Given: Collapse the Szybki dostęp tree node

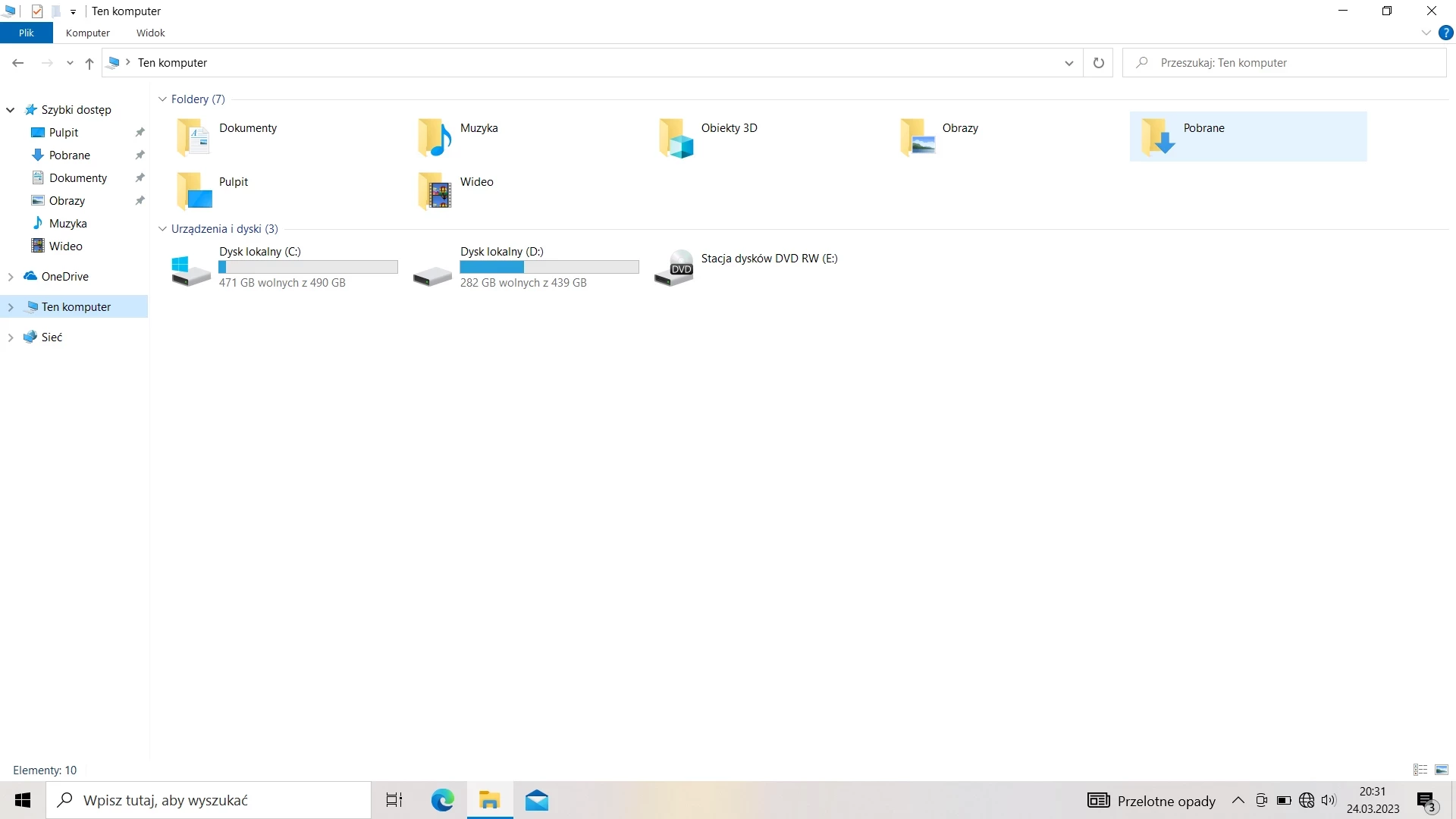Looking at the screenshot, I should click(x=11, y=110).
